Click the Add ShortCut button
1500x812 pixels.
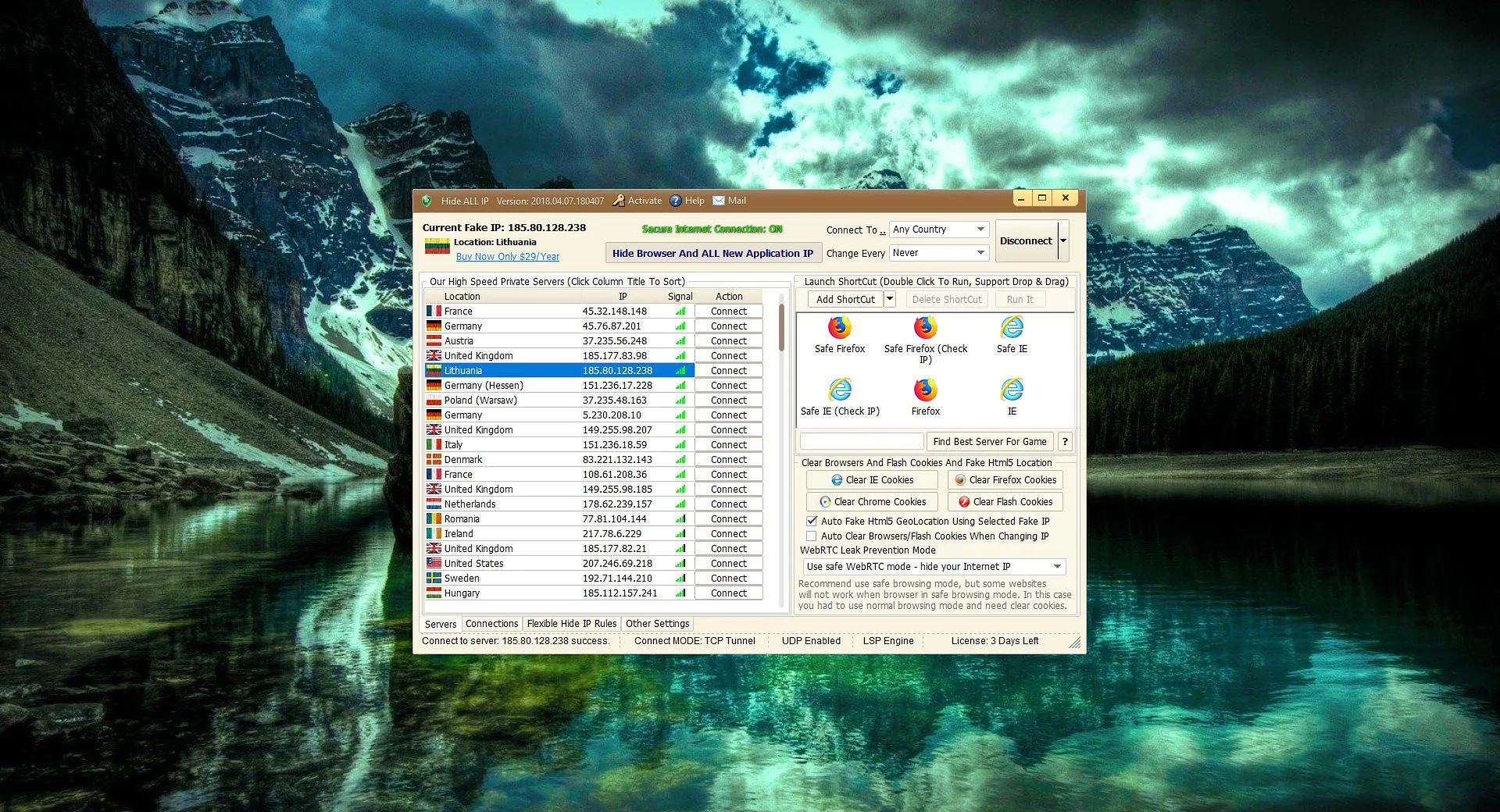tap(845, 299)
